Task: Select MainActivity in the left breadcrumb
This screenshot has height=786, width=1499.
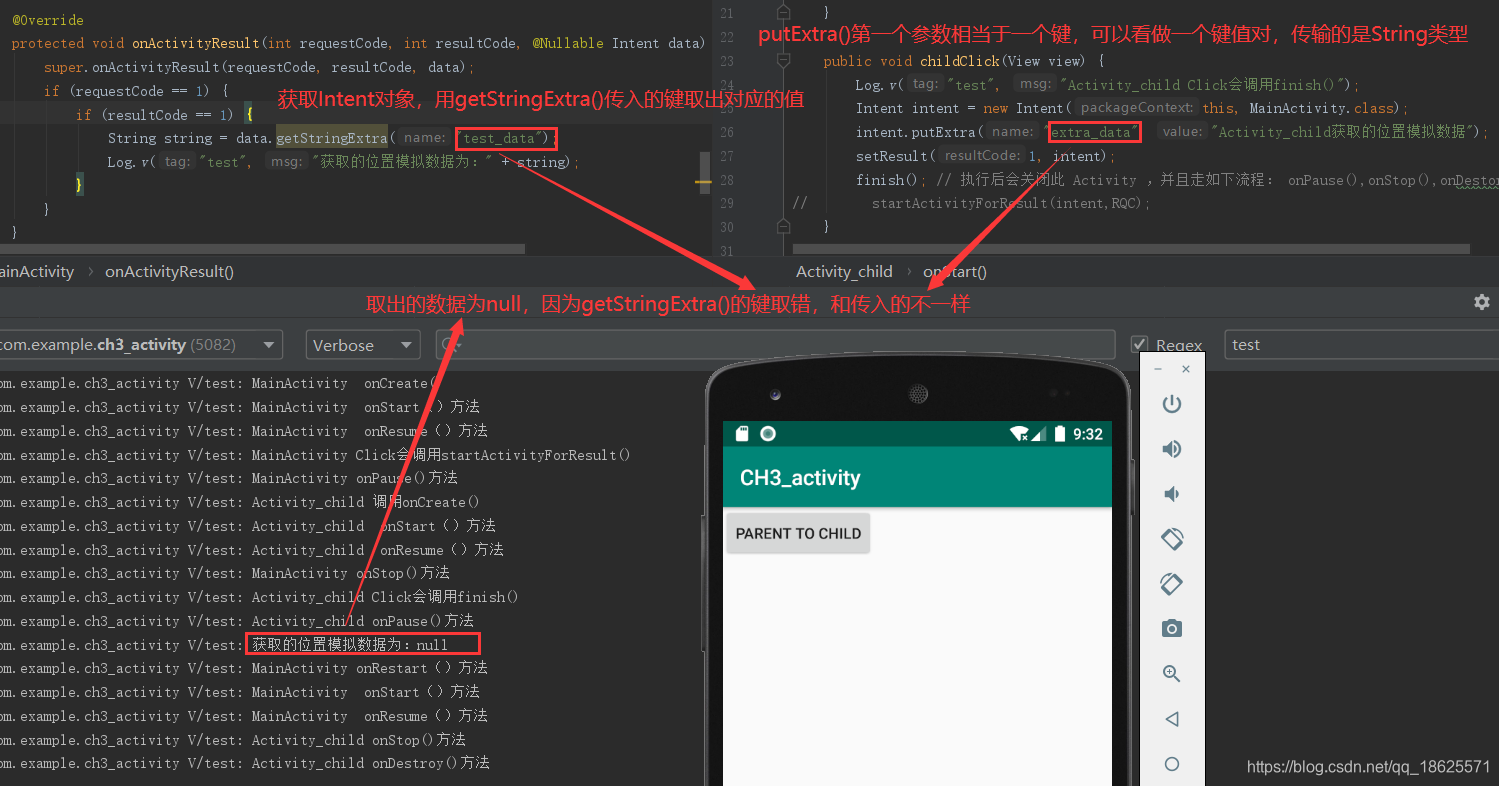Action: point(37,271)
